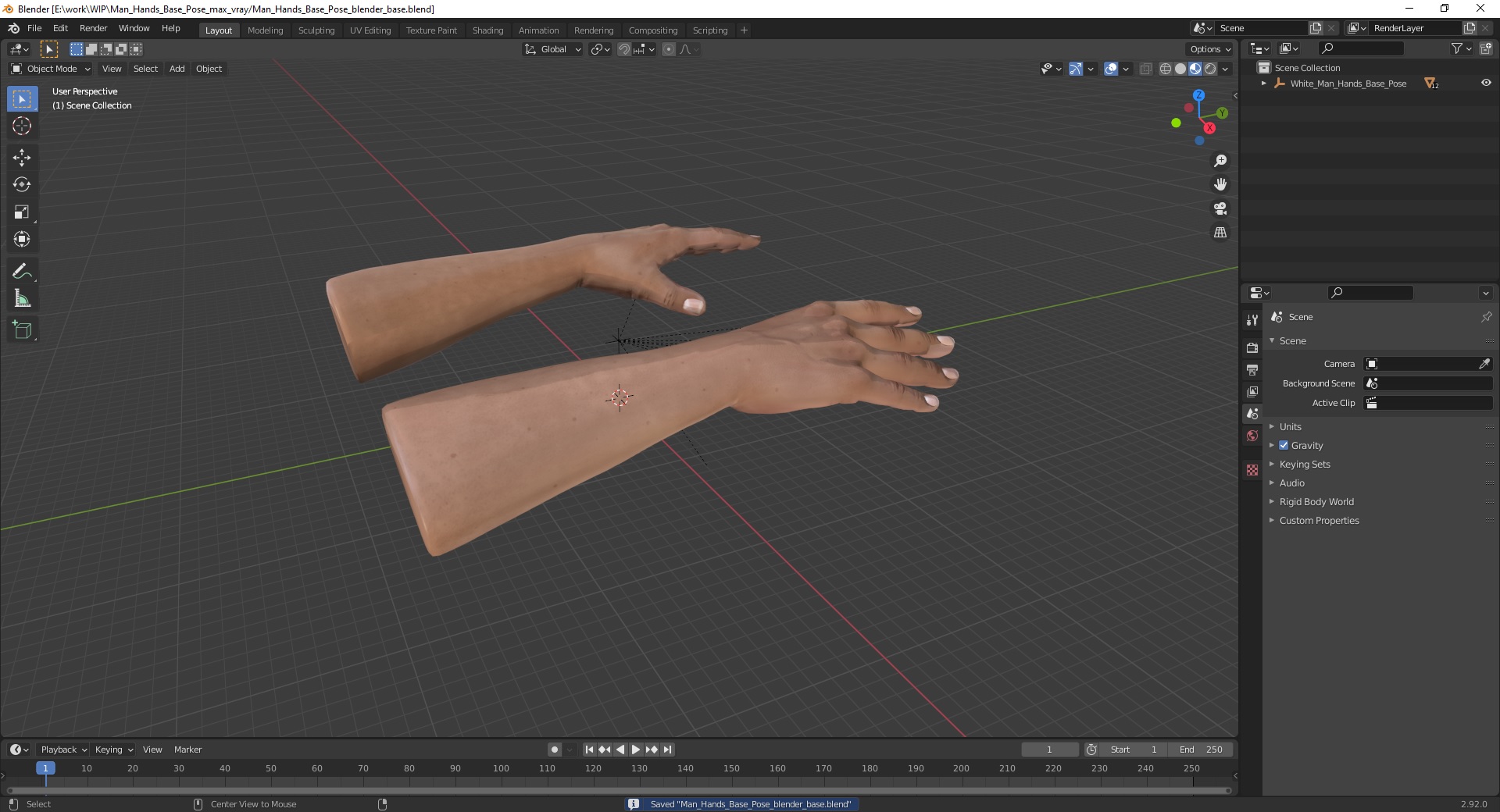Toggle camera view icon in viewport
Viewport: 1500px width, 812px height.
(x=1220, y=208)
